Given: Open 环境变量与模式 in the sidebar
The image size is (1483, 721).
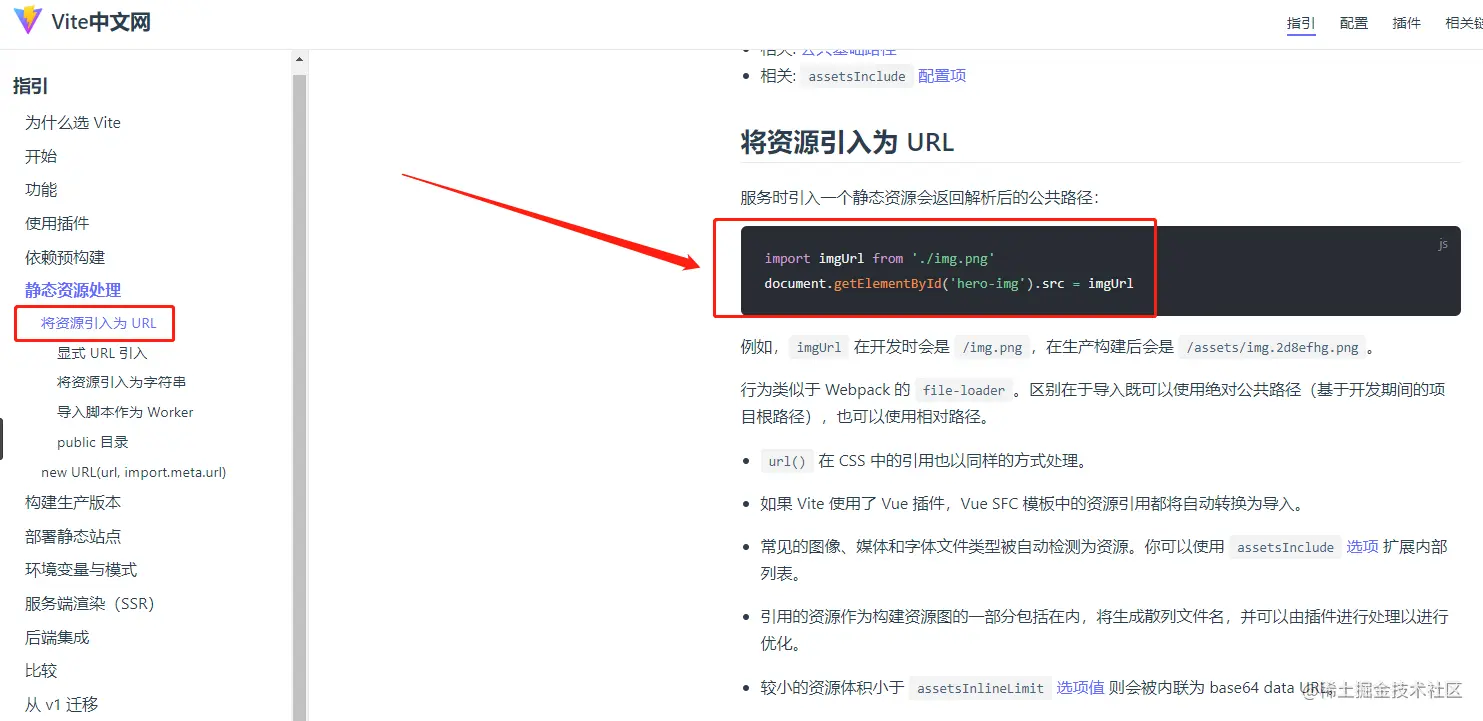Looking at the screenshot, I should (81, 570).
